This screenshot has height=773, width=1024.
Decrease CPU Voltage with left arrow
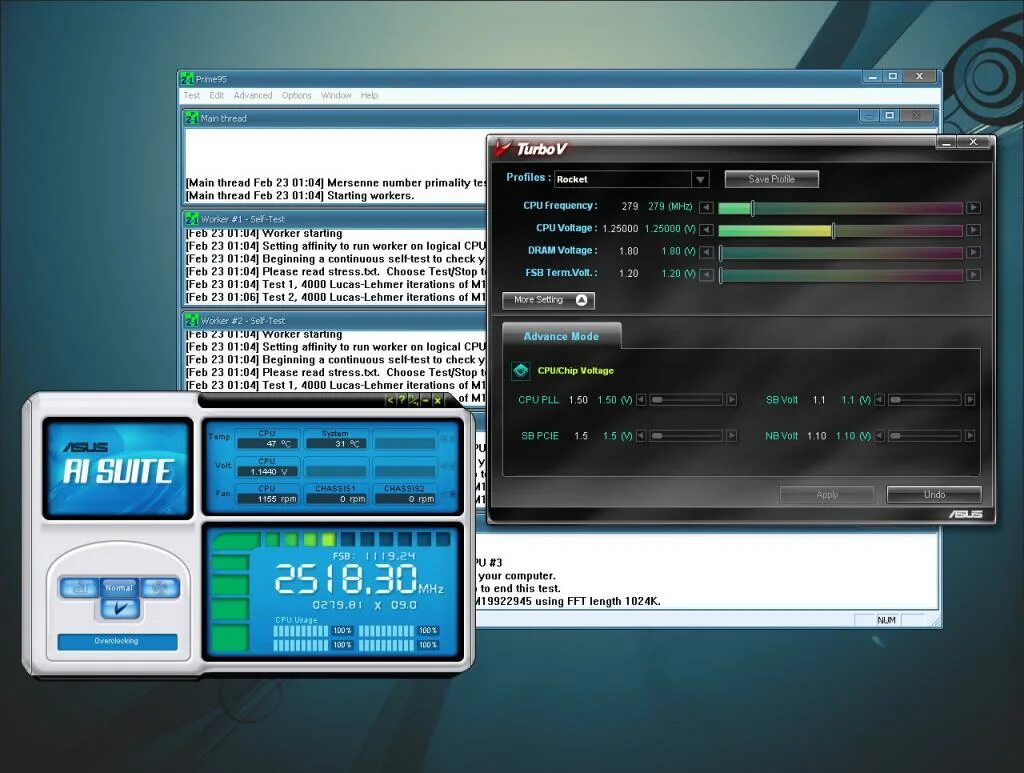(x=705, y=230)
